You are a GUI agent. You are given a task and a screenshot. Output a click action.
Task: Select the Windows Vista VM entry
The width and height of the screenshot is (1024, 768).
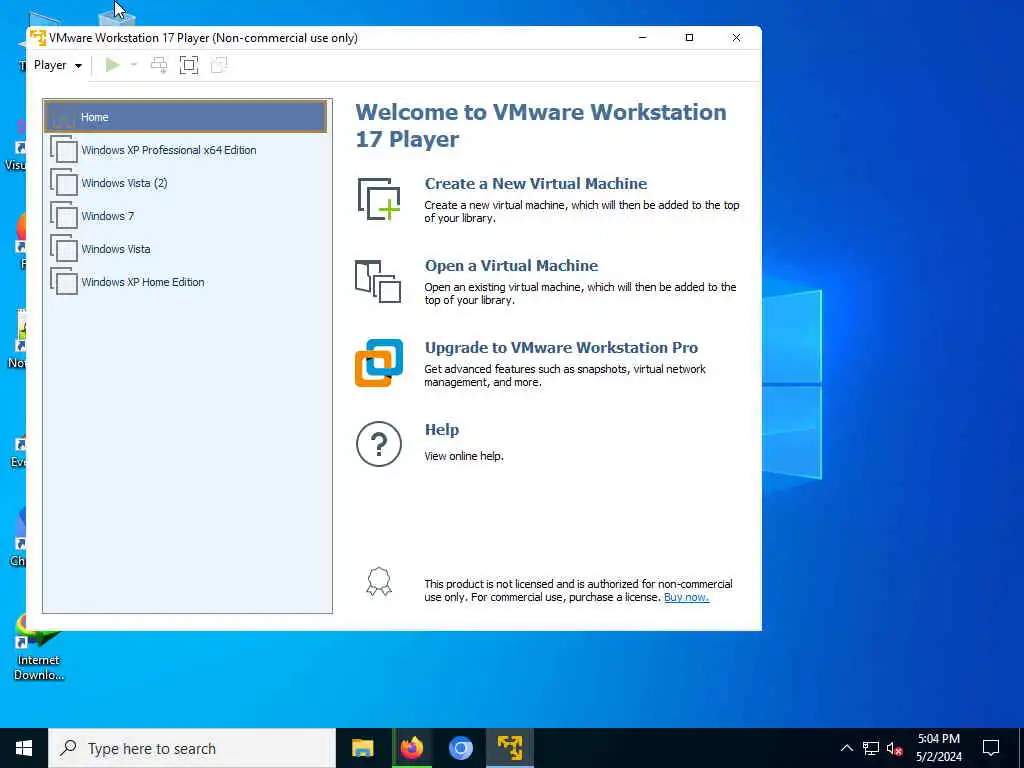pos(185,249)
